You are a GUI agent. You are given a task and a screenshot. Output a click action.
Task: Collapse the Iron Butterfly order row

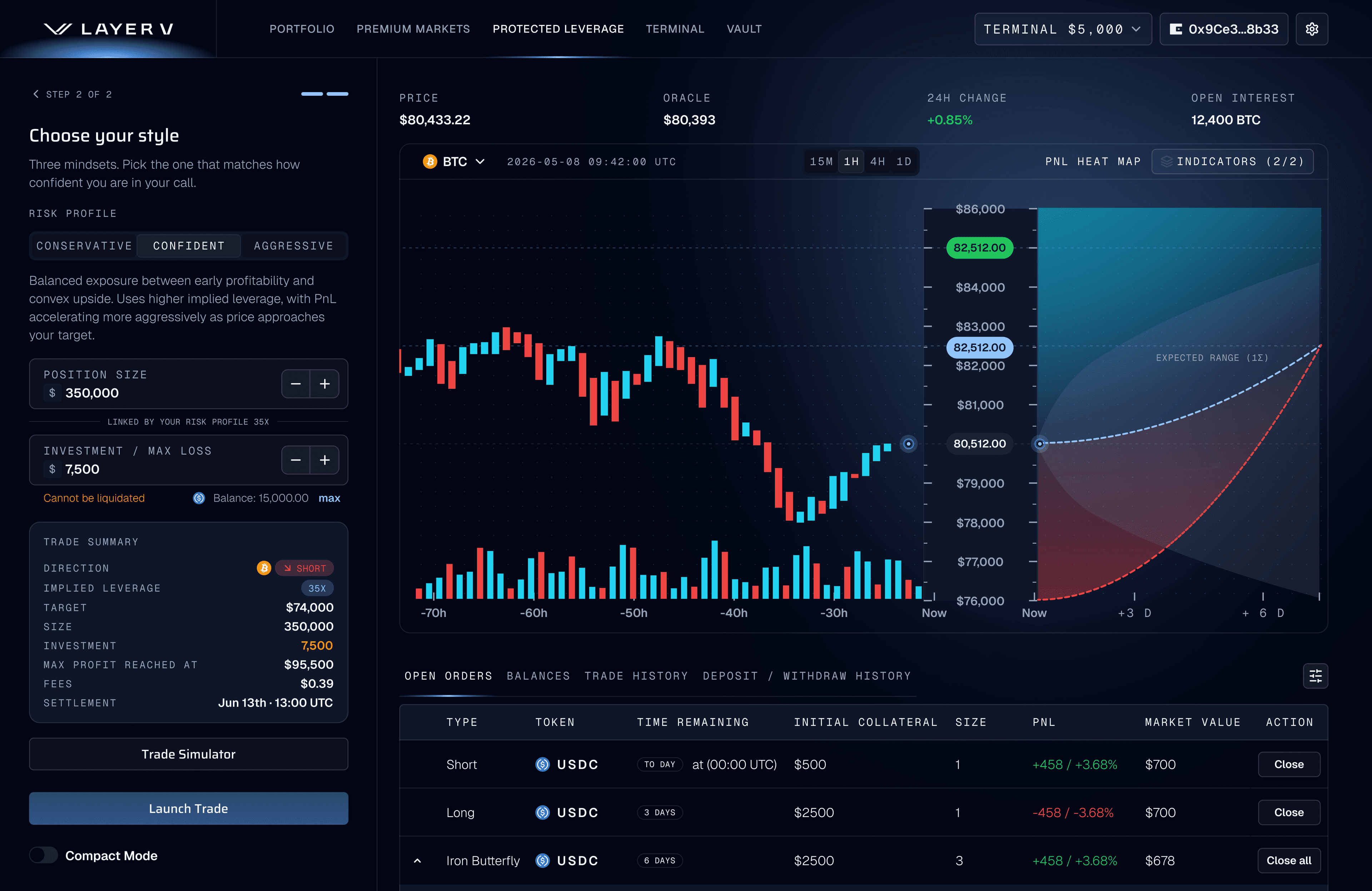pyautogui.click(x=417, y=861)
